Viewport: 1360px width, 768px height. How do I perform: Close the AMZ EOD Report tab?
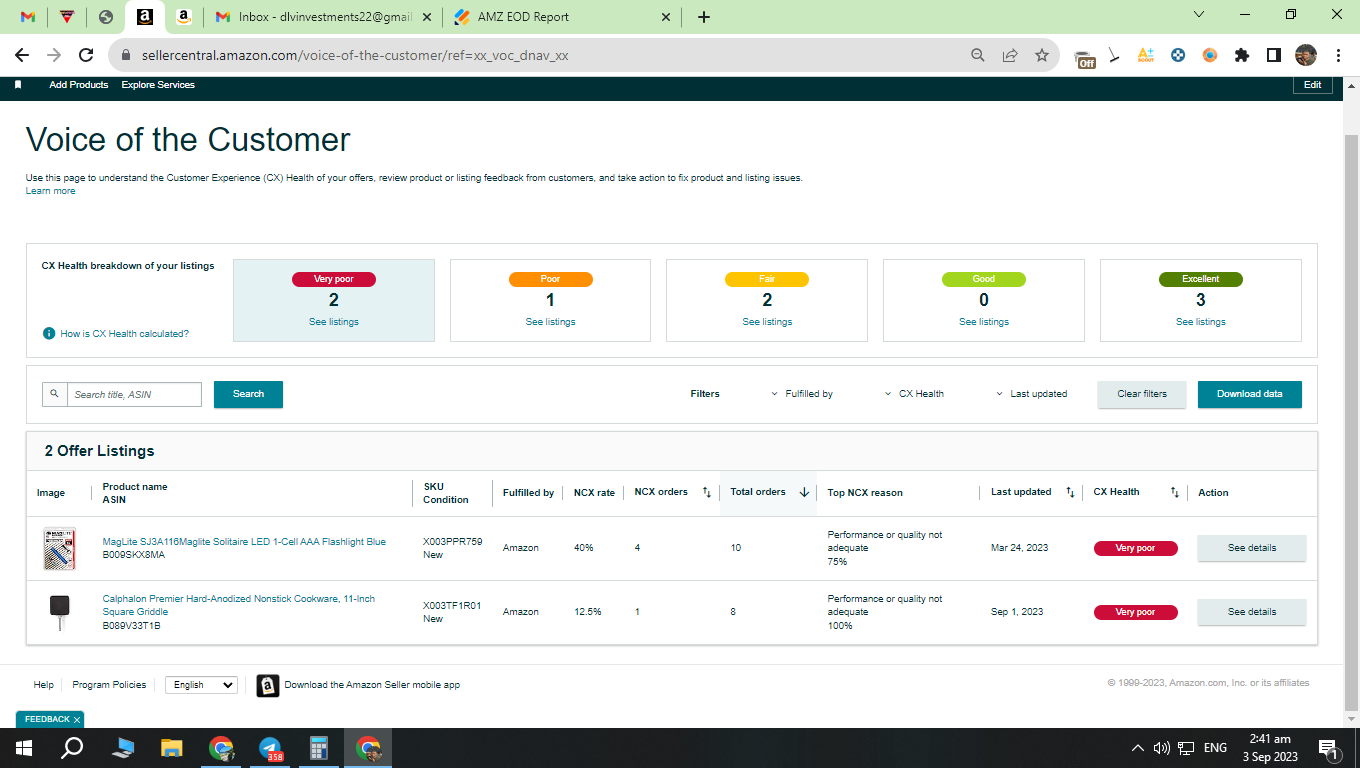pos(667,17)
